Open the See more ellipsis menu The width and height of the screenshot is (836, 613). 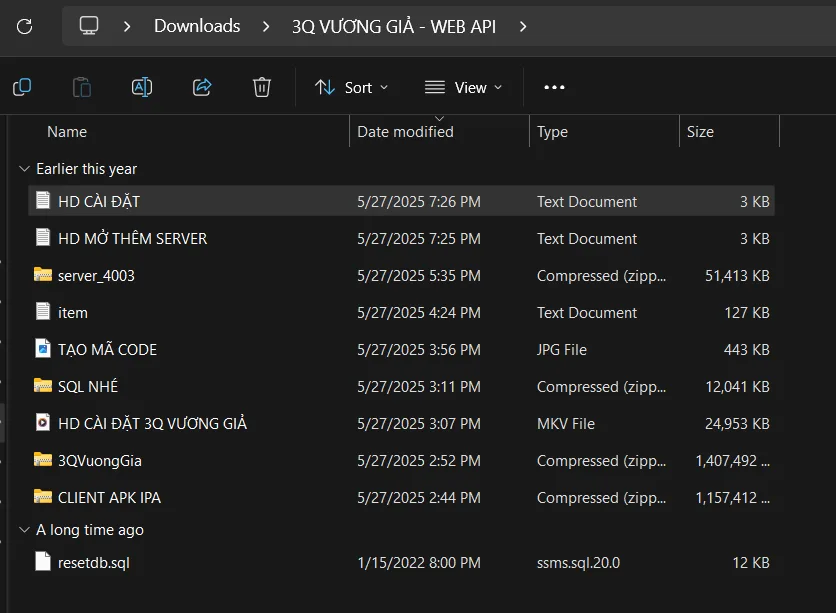[x=554, y=87]
